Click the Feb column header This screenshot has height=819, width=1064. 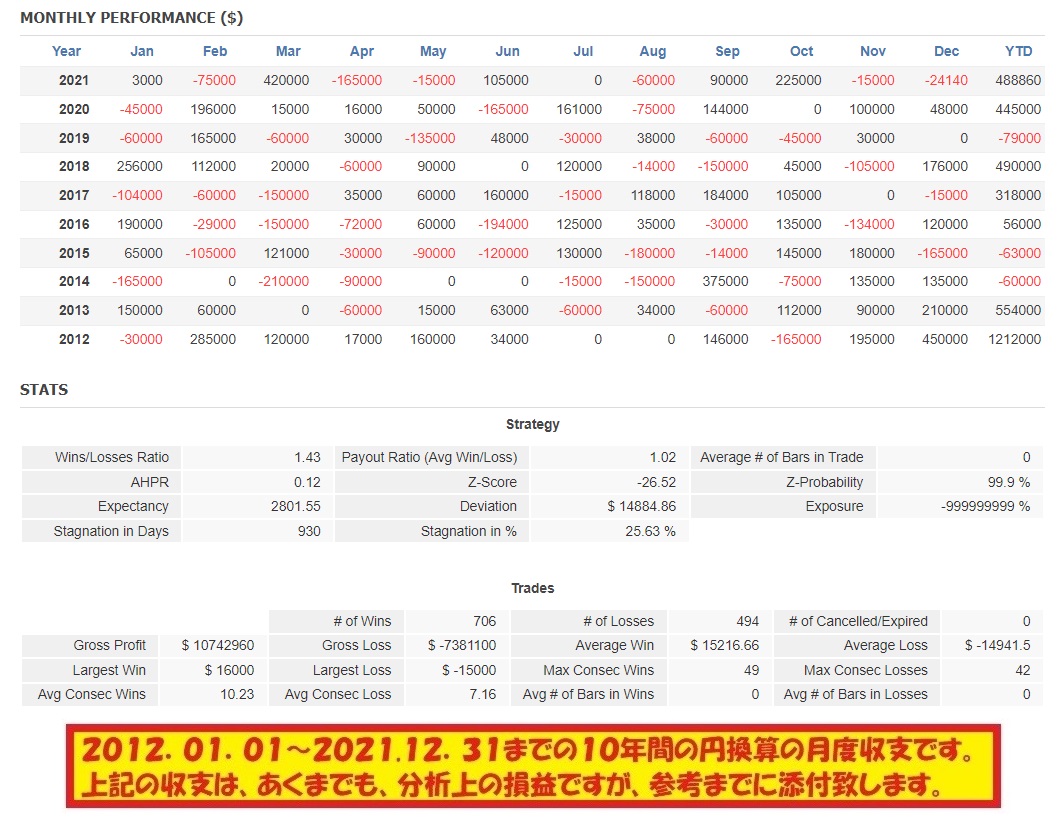coord(215,52)
